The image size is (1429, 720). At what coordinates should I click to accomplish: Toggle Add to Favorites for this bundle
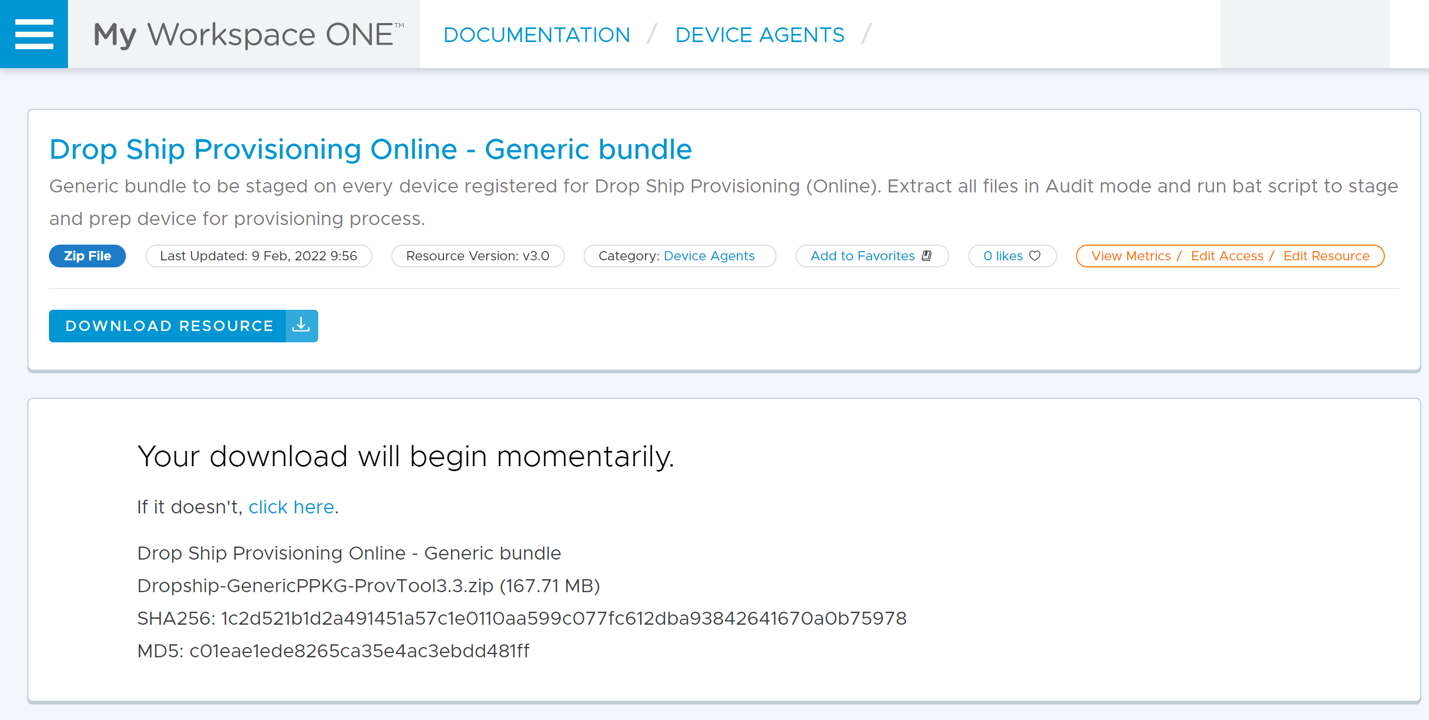[x=865, y=255]
